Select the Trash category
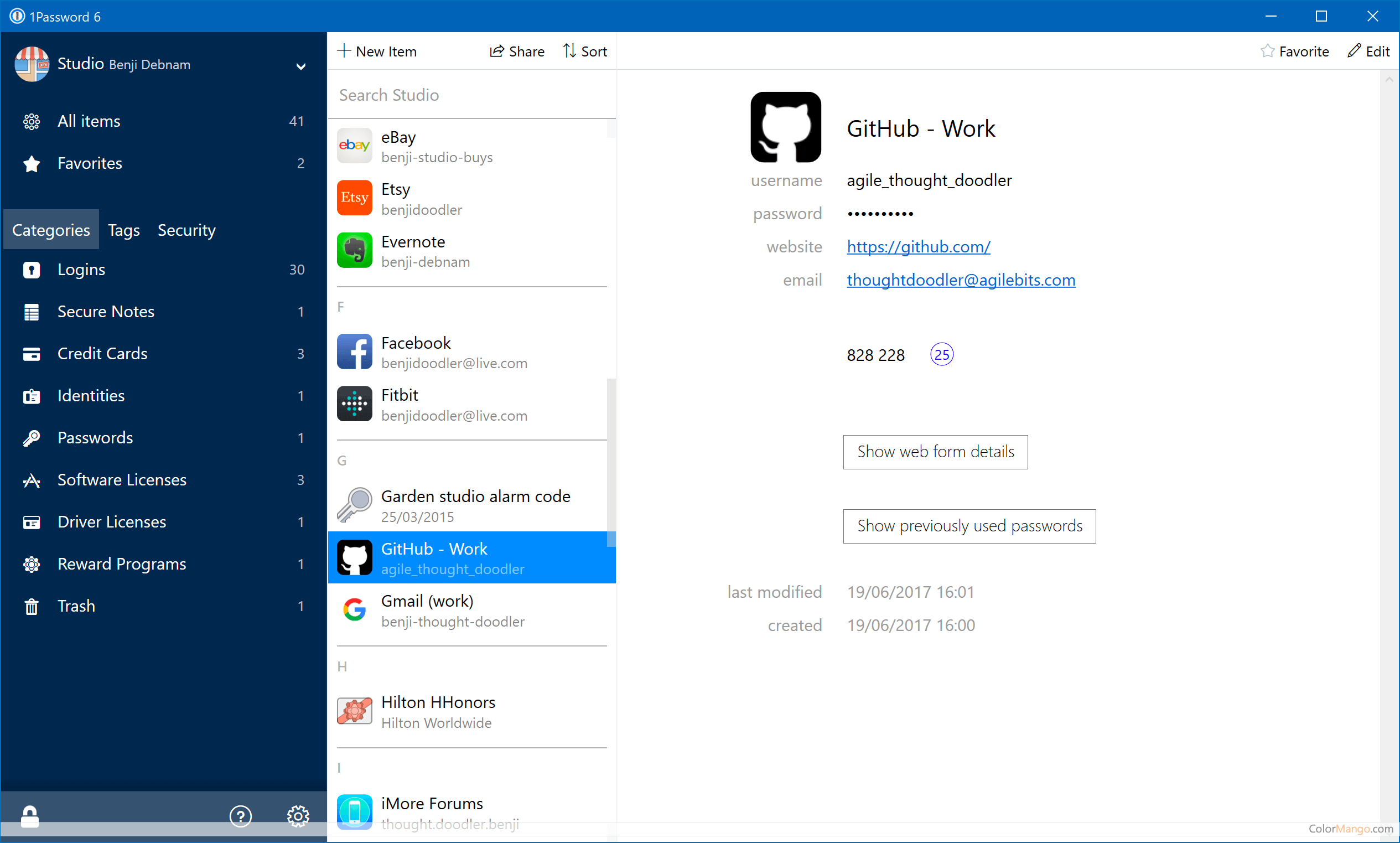 pos(76,606)
